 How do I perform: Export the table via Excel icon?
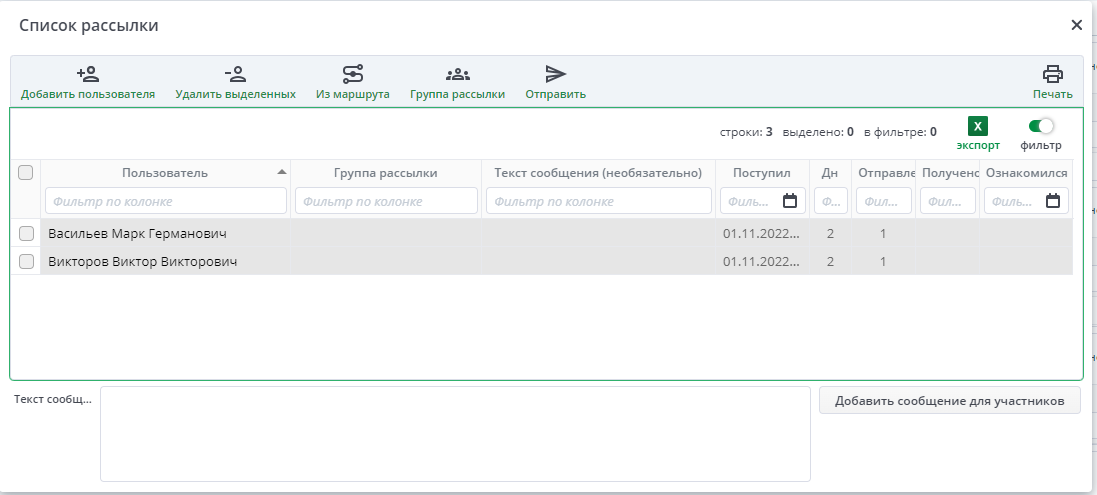point(978,126)
